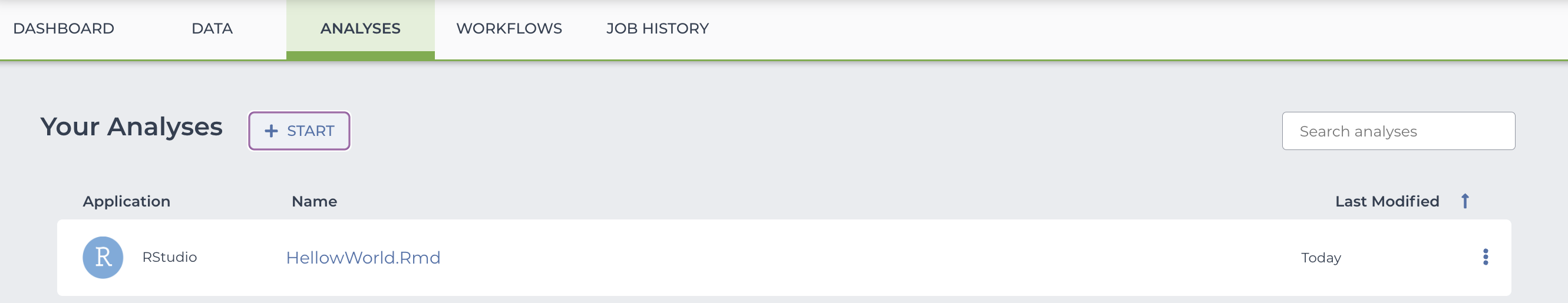The height and width of the screenshot is (303, 1568).
Task: View the JOB HISTORY tab
Action: pyautogui.click(x=658, y=29)
